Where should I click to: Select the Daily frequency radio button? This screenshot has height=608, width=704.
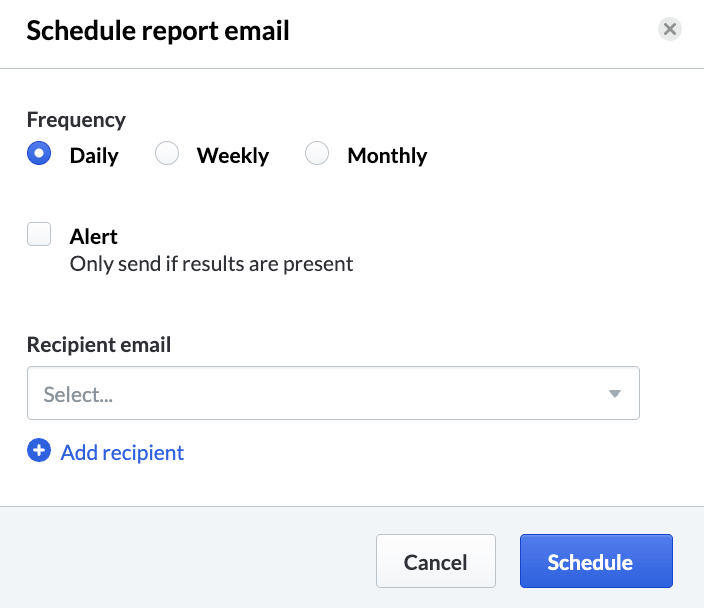(x=39, y=154)
